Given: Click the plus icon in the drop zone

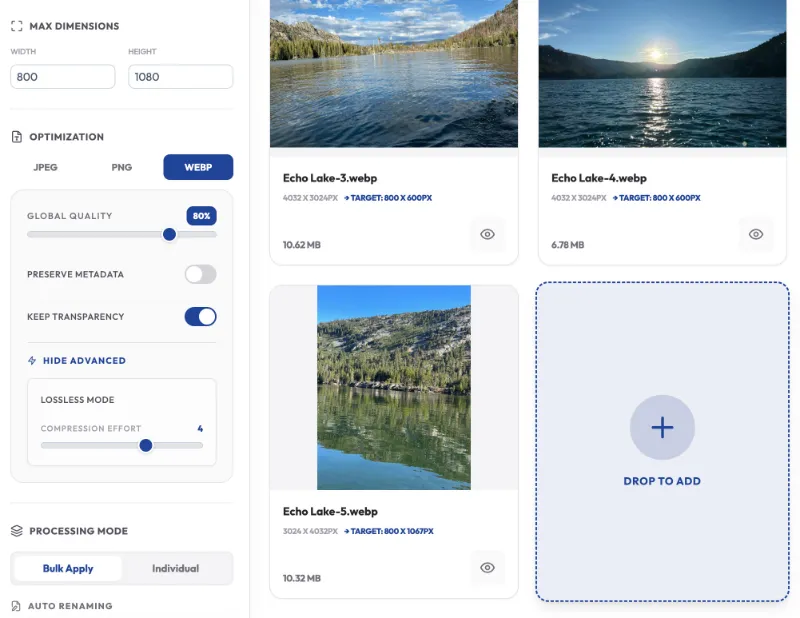Looking at the screenshot, I should pyautogui.click(x=662, y=427).
